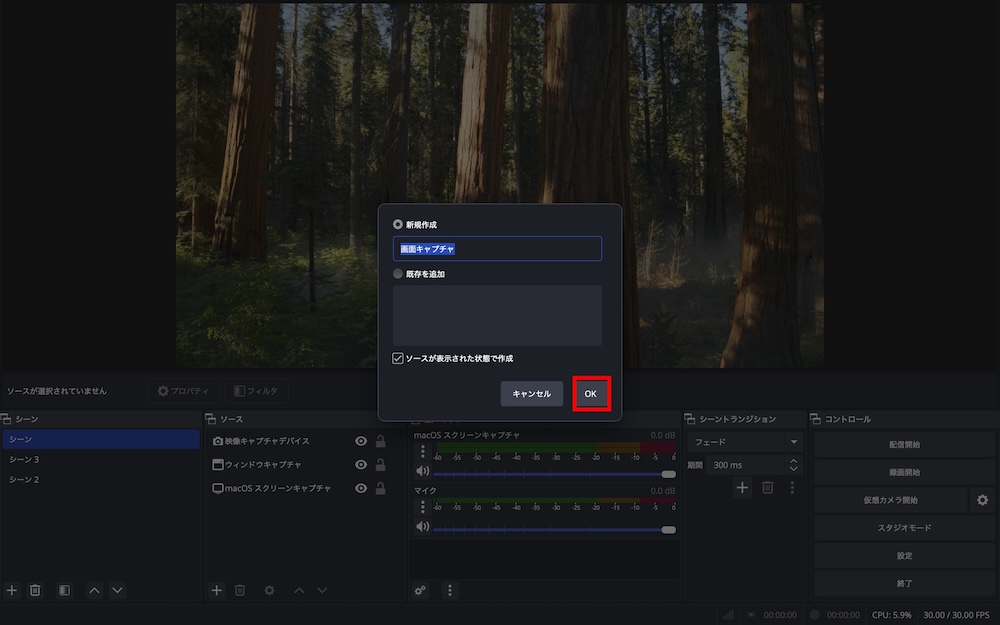The width and height of the screenshot is (1000, 625).
Task: Click the 30.00 / 30.00 FPS status text
Action: pyautogui.click(x=956, y=615)
